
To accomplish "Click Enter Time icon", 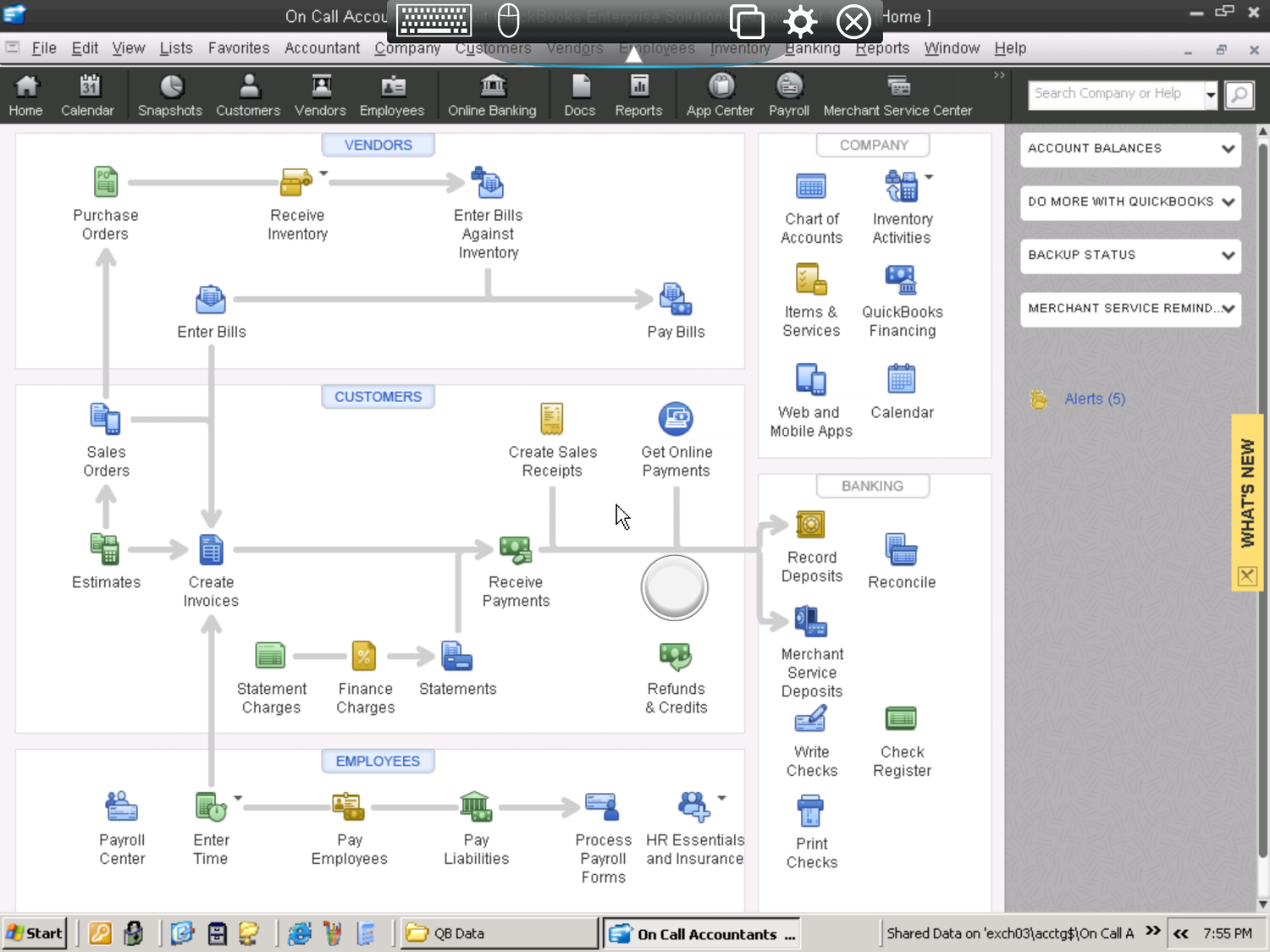I will pos(211,806).
